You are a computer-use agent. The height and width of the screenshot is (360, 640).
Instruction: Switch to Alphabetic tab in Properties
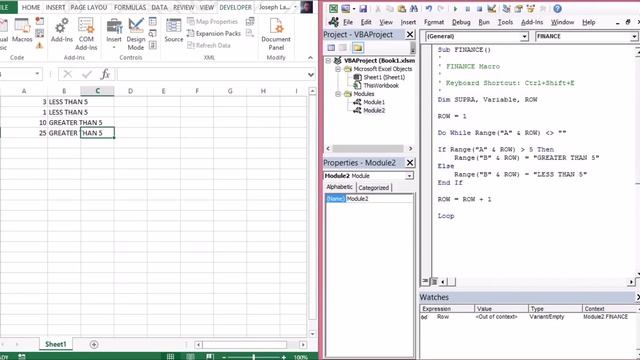pyautogui.click(x=340, y=187)
